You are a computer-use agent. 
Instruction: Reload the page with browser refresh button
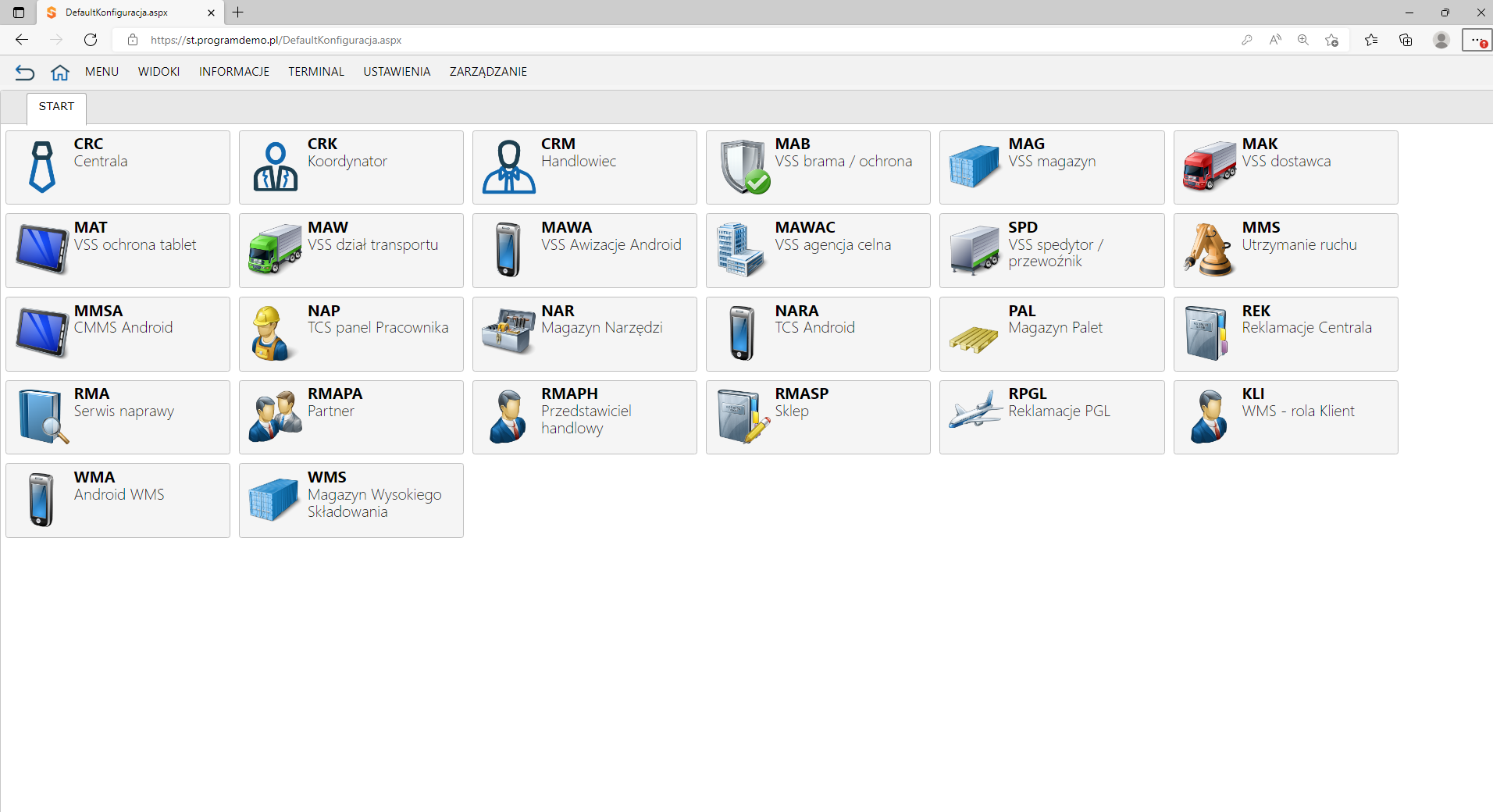pos(91,40)
